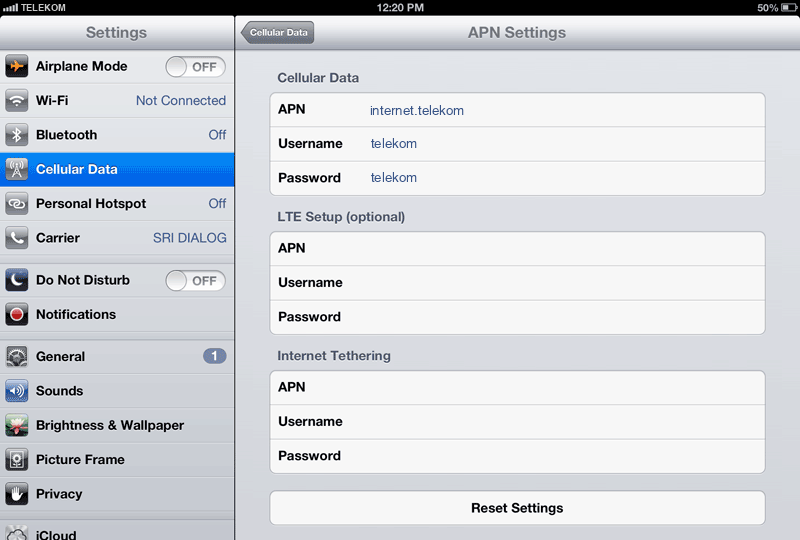The height and width of the screenshot is (540, 800).
Task: Tap the Cellular Data antenna icon
Action: pos(16,169)
